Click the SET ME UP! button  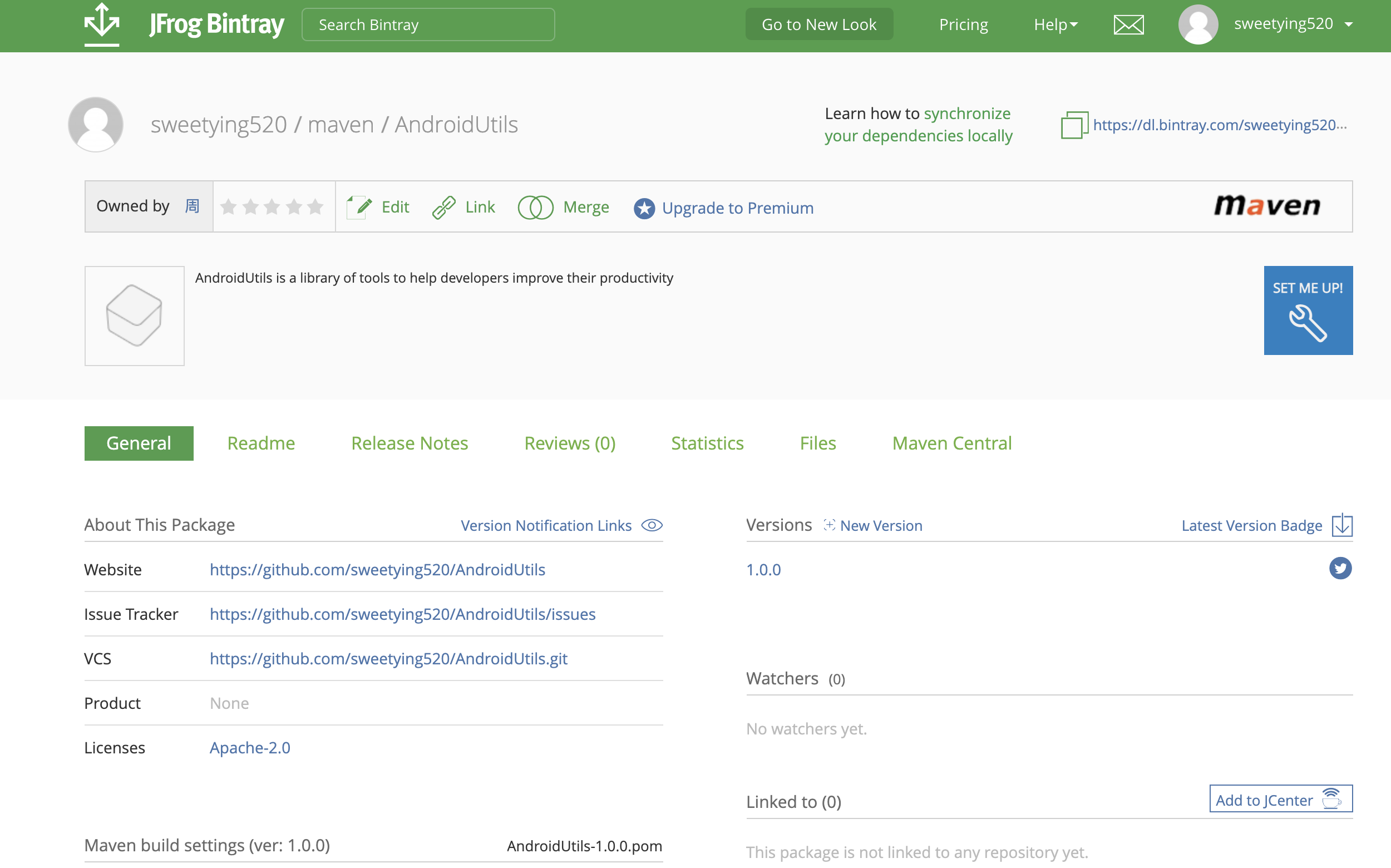click(x=1308, y=310)
